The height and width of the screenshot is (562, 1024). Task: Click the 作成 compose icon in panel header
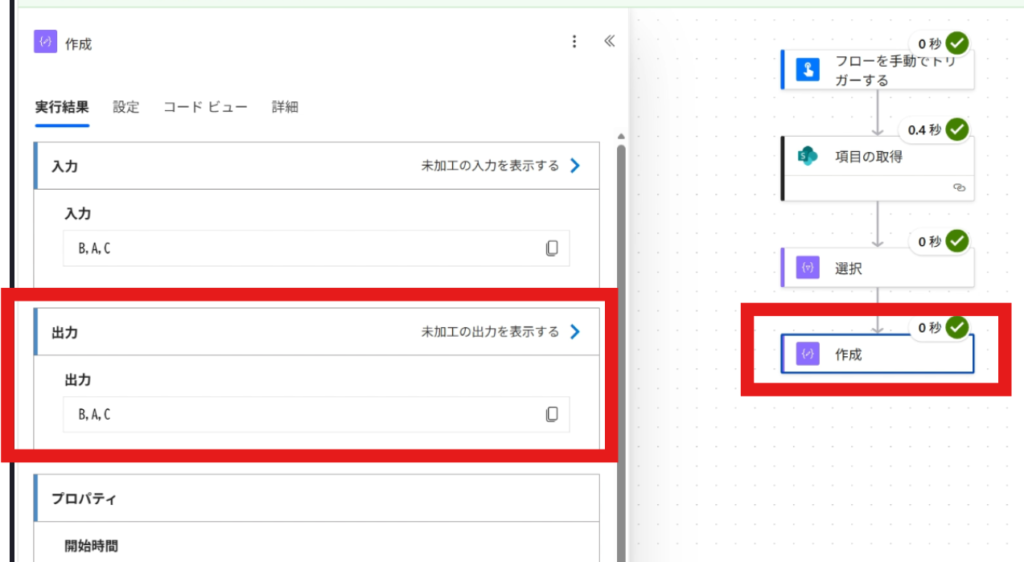(x=45, y=42)
